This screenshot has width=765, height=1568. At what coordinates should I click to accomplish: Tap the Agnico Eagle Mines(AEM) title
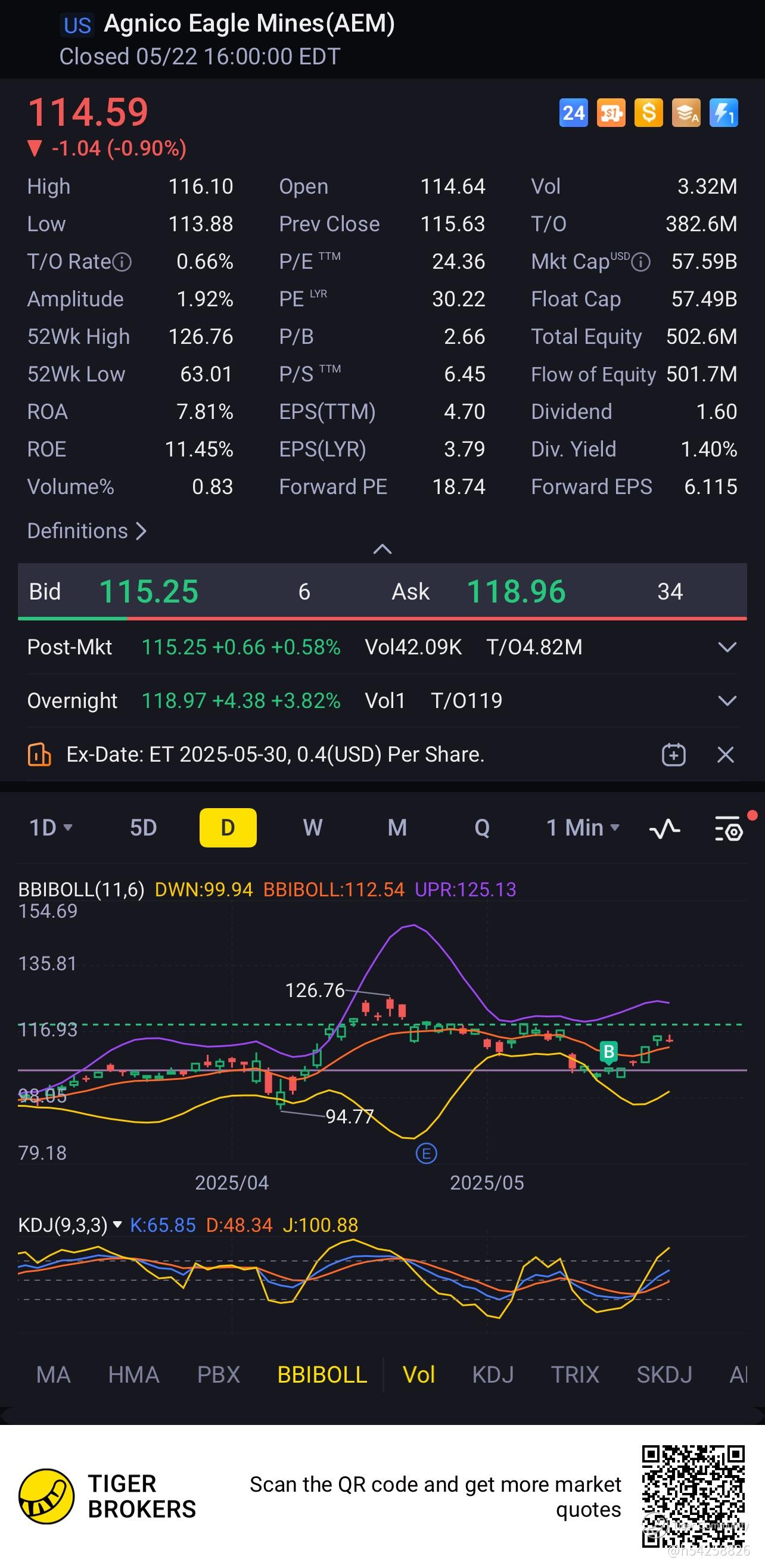(x=250, y=24)
